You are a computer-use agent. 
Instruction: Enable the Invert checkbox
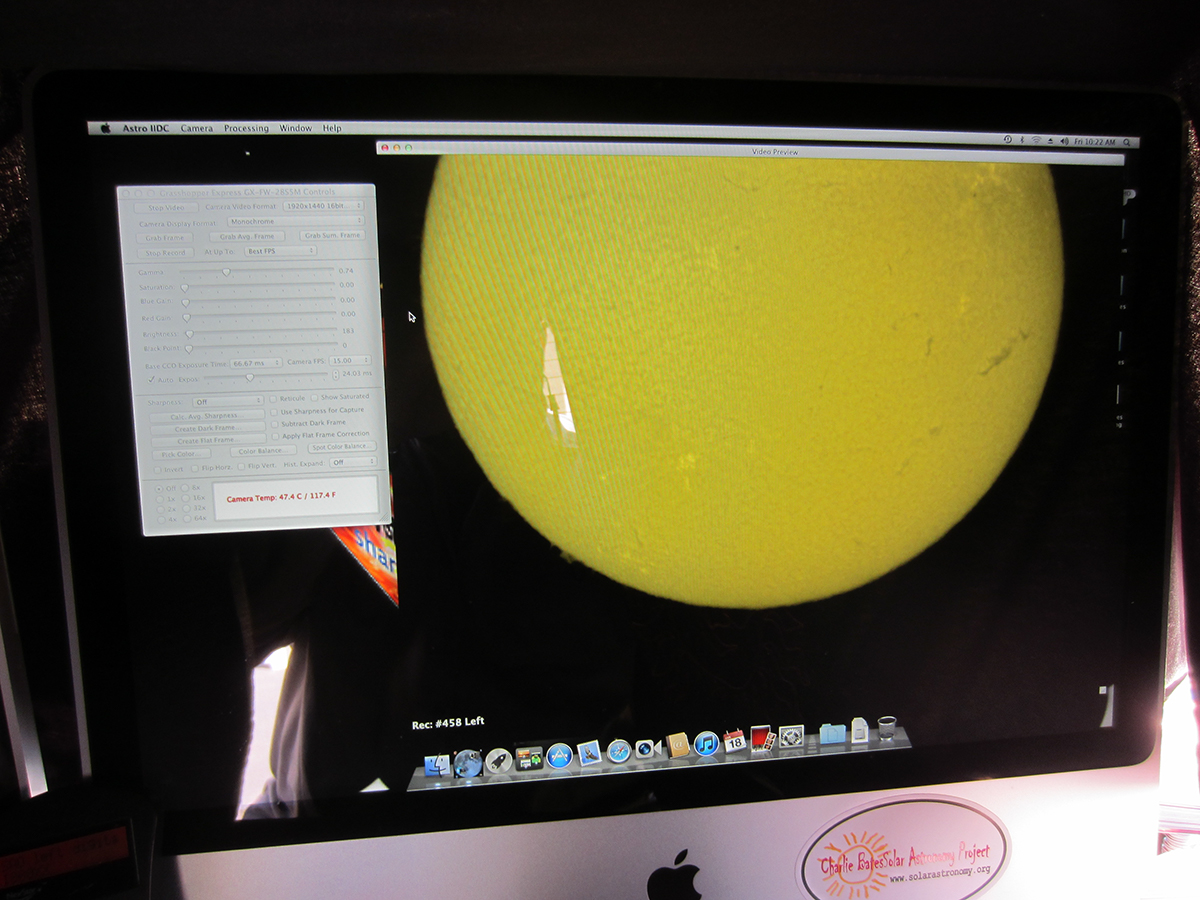[x=157, y=469]
